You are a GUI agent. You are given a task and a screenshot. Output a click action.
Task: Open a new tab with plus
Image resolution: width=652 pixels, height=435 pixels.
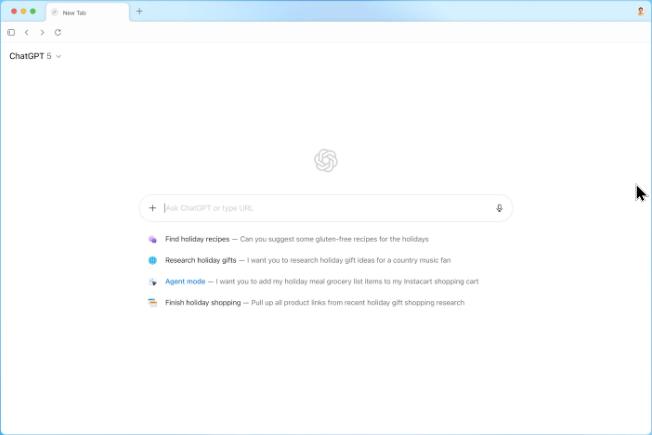[x=139, y=12]
